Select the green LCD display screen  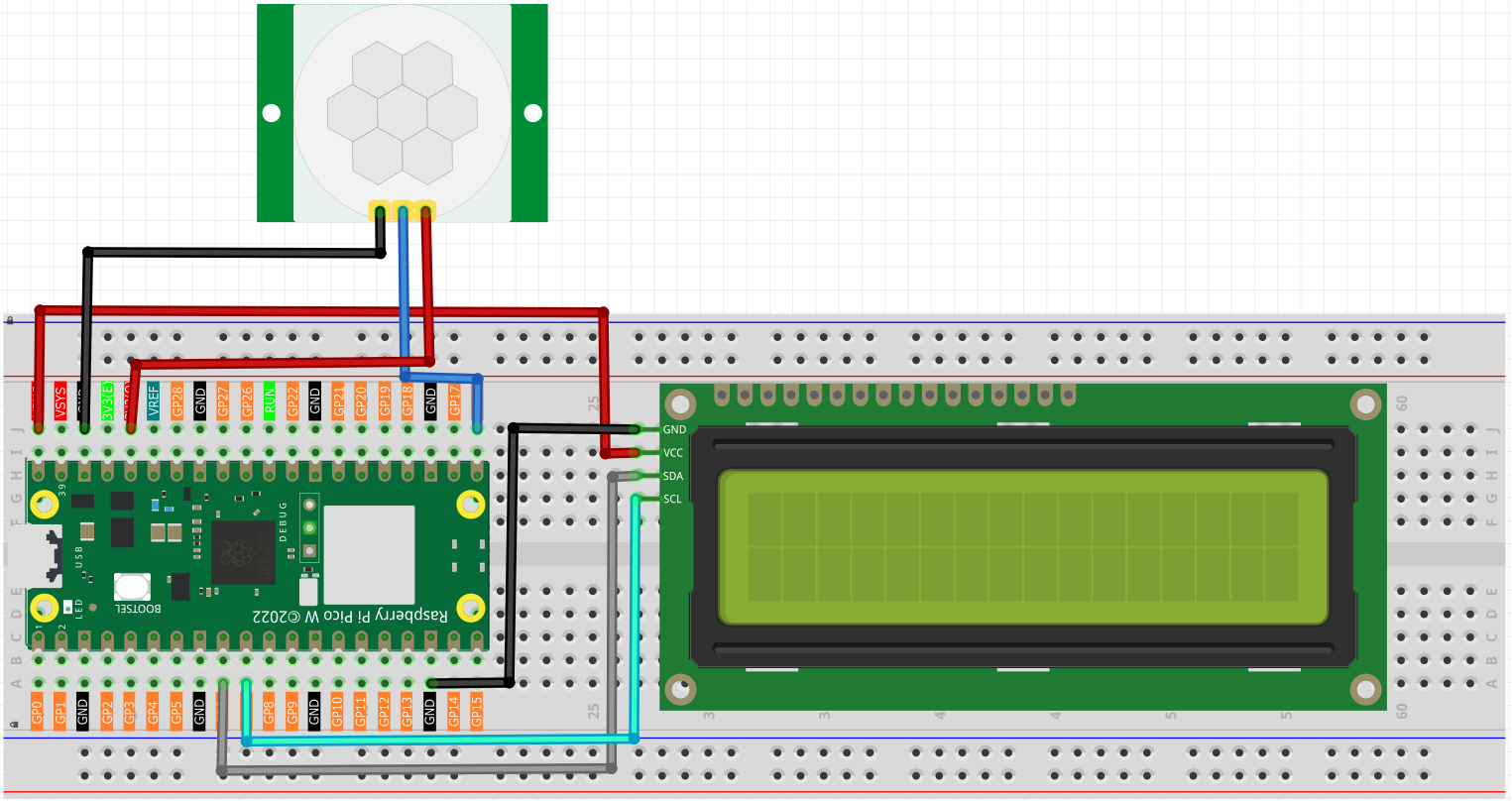pyautogui.click(x=1022, y=547)
